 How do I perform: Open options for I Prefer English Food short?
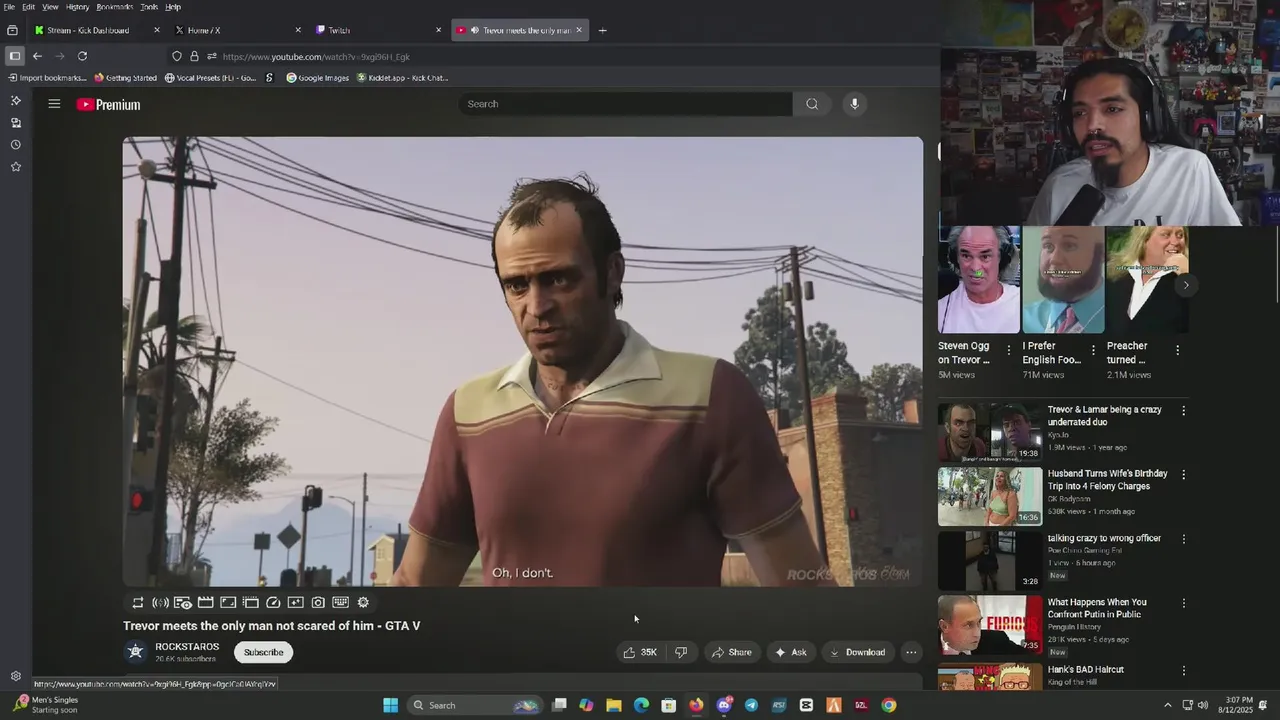point(1093,350)
